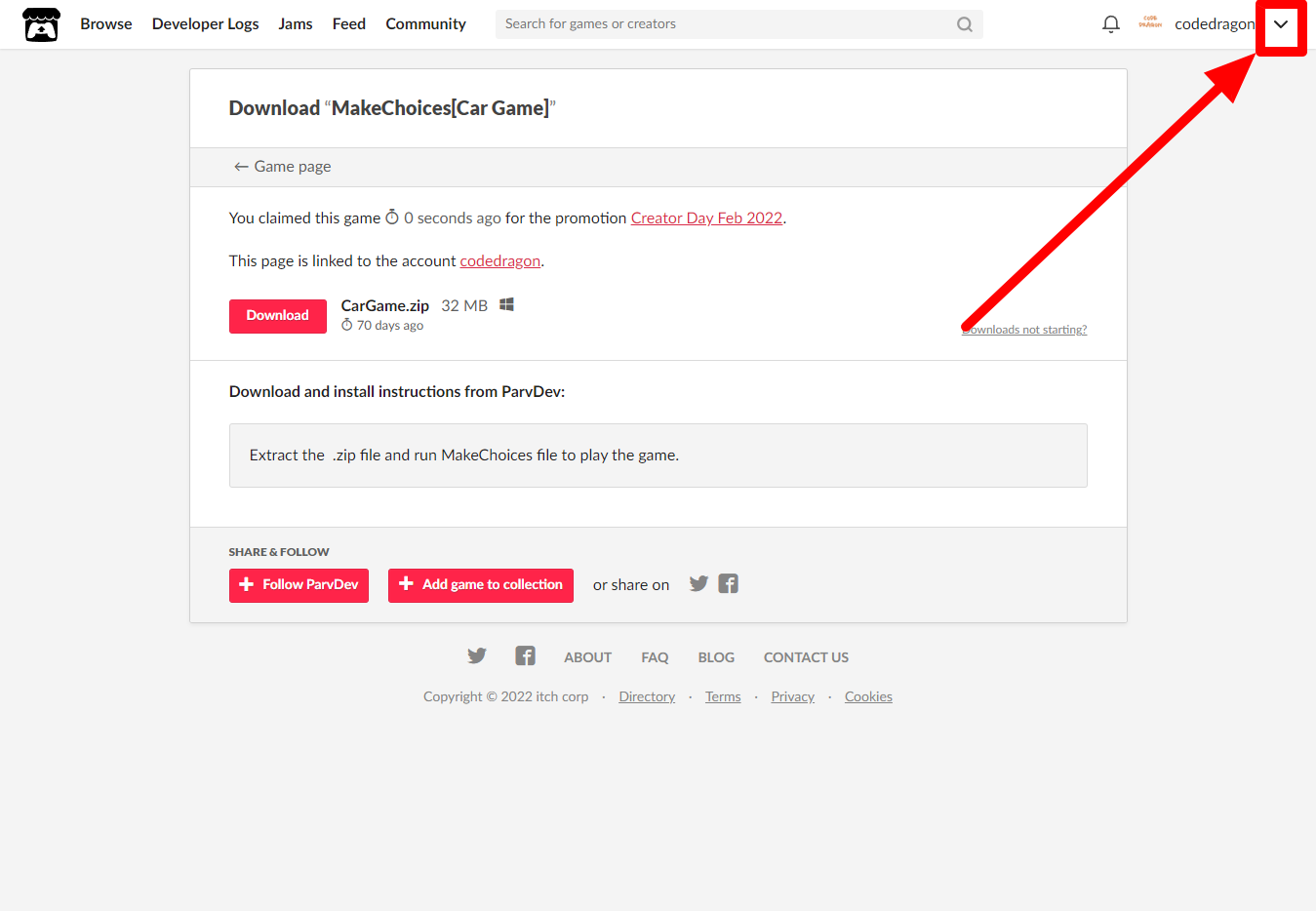Open the footer Facebook icon
1316x911 pixels.
coord(525,655)
